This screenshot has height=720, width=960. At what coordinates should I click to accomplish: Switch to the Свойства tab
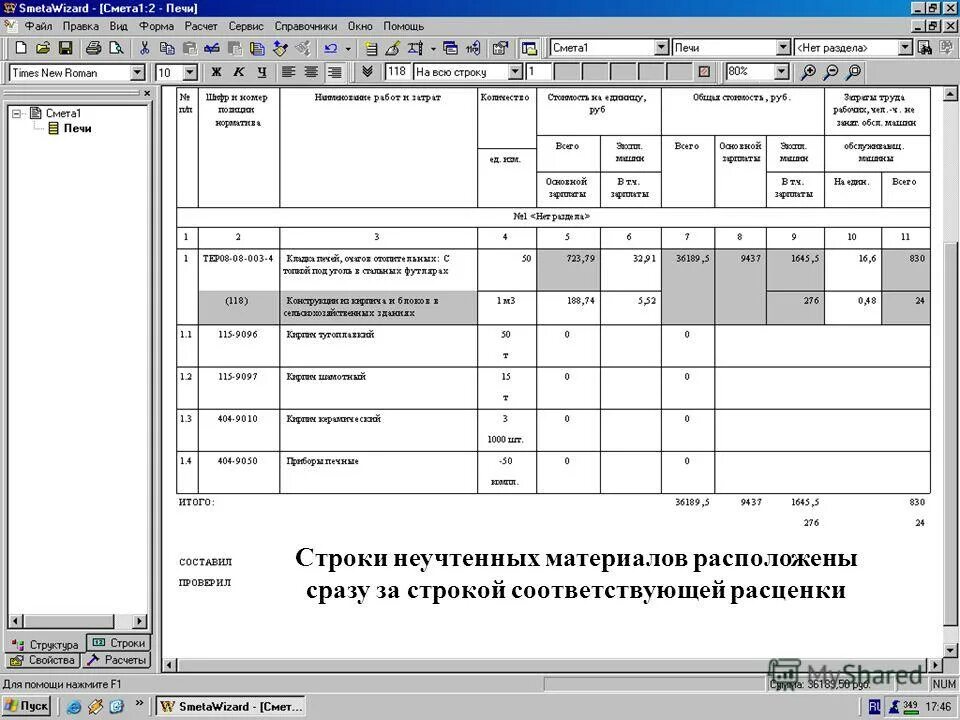[x=43, y=660]
